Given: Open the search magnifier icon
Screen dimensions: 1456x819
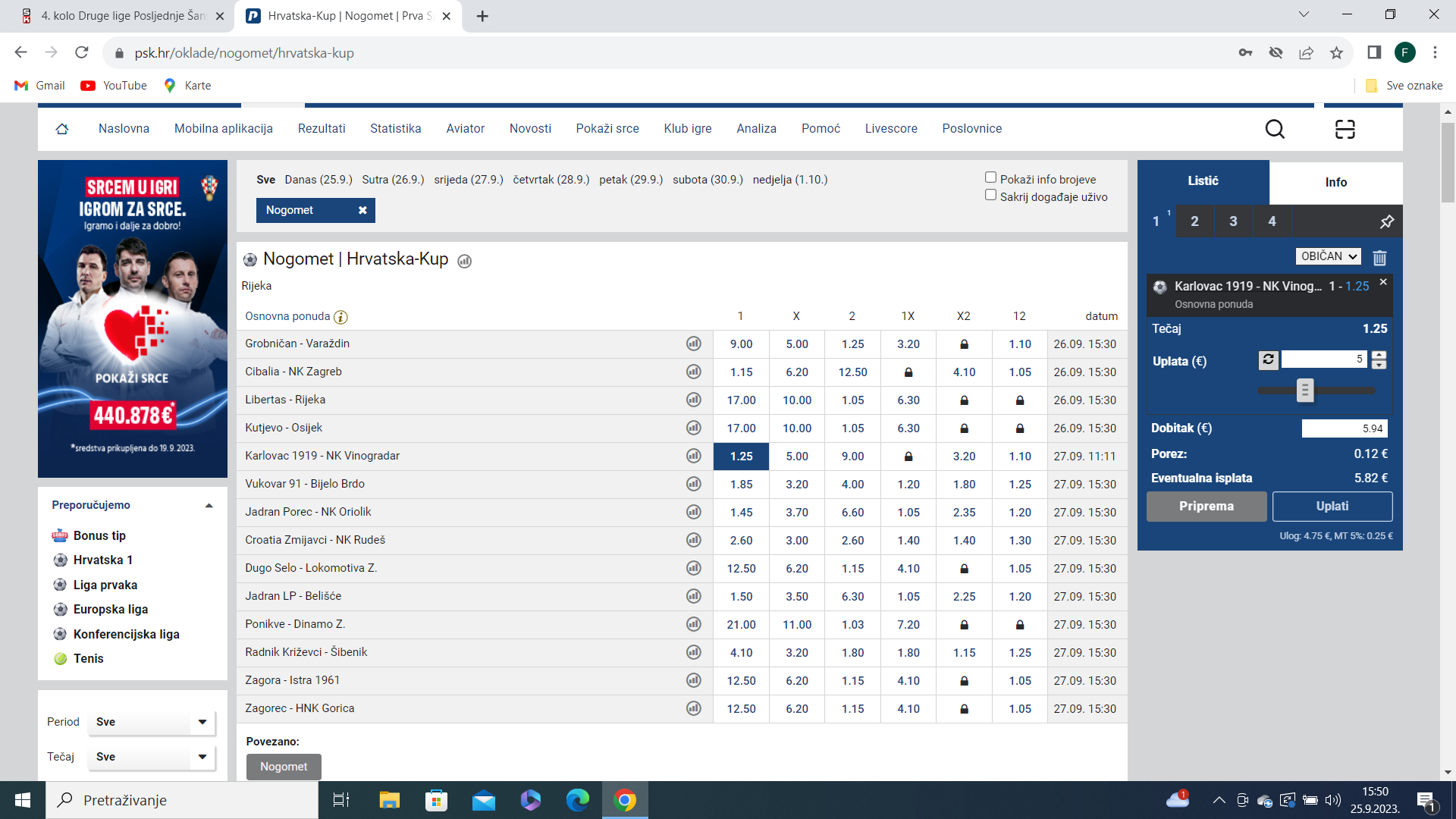Looking at the screenshot, I should pos(1275,129).
